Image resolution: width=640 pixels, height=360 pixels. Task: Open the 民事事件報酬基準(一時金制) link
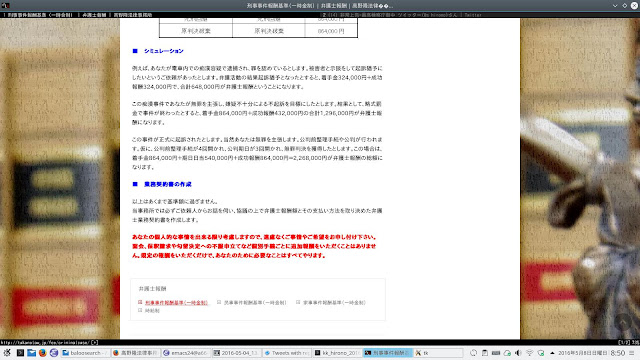pyautogui.click(x=255, y=303)
